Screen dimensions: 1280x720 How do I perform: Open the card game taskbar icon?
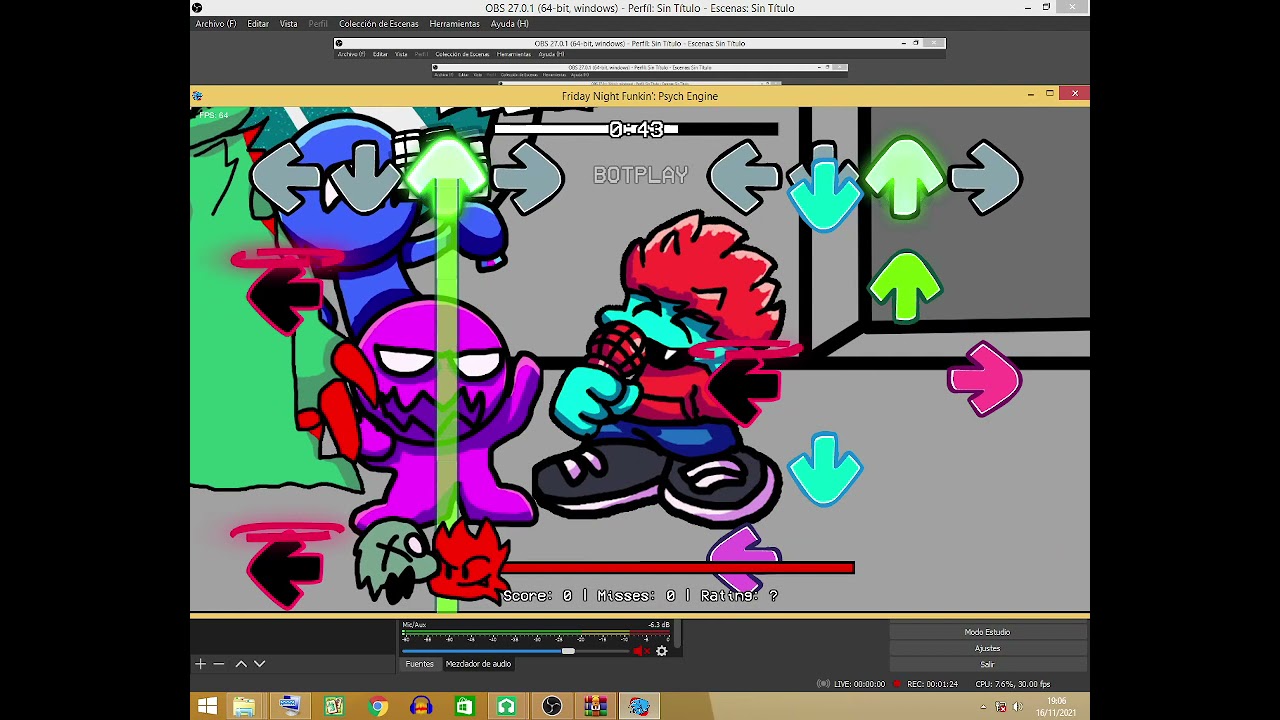tap(334, 706)
